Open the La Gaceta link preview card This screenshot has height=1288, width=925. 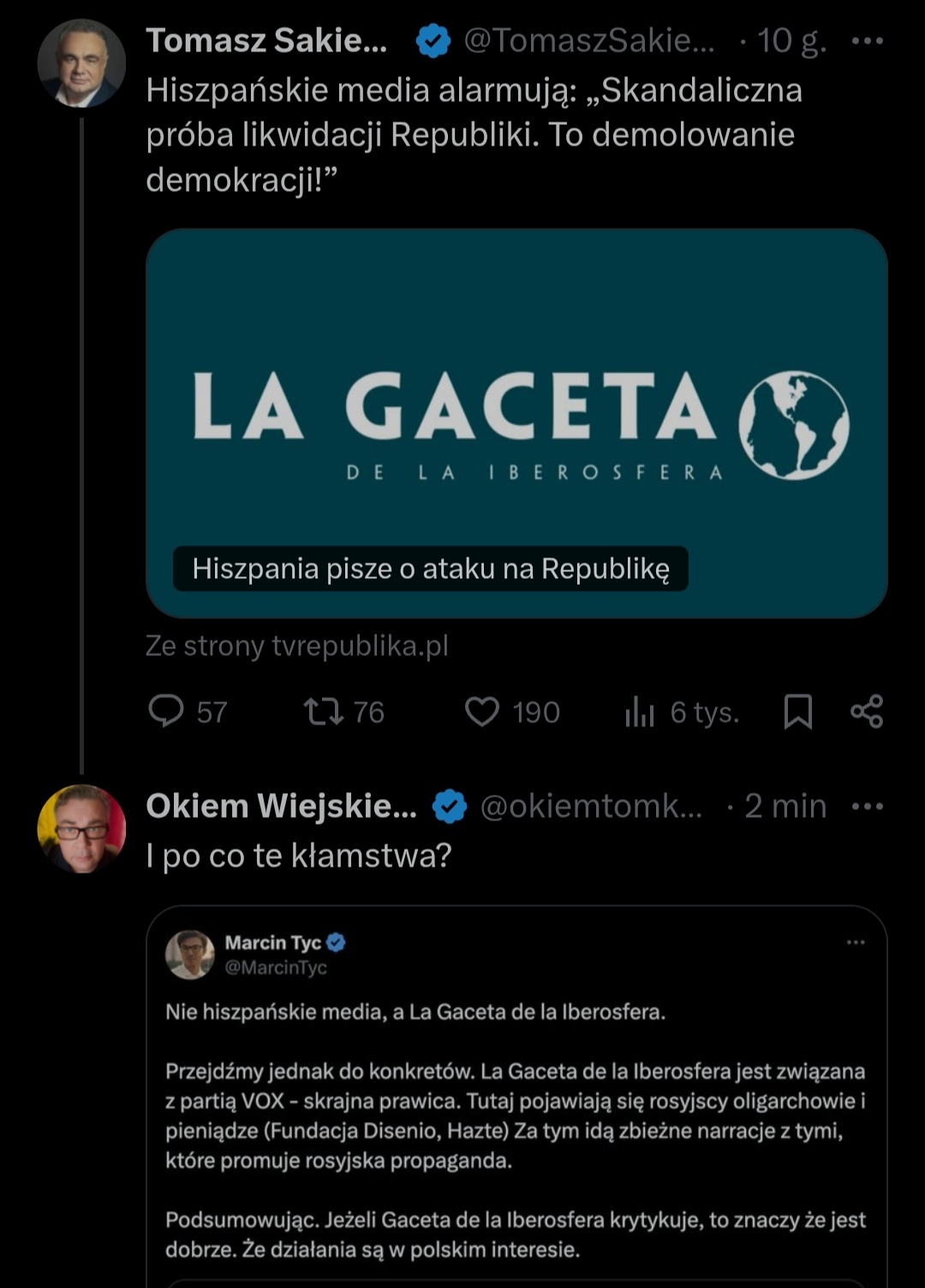[516, 422]
